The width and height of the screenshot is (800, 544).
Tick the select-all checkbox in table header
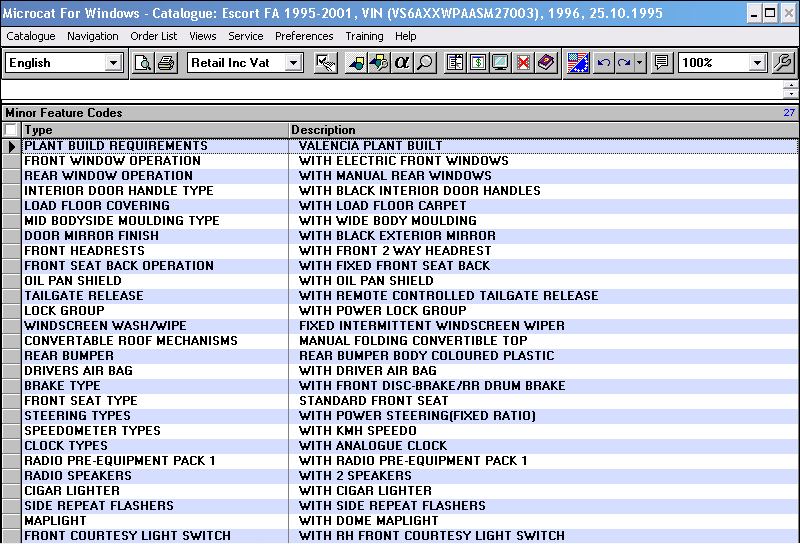pyautogui.click(x=11, y=130)
